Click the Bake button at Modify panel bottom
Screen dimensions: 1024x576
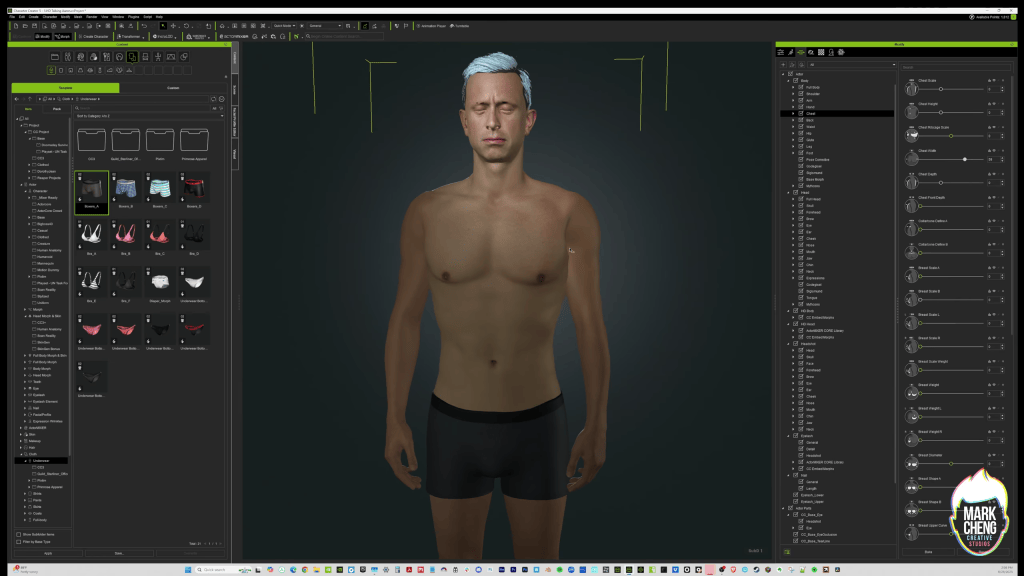(x=928, y=552)
